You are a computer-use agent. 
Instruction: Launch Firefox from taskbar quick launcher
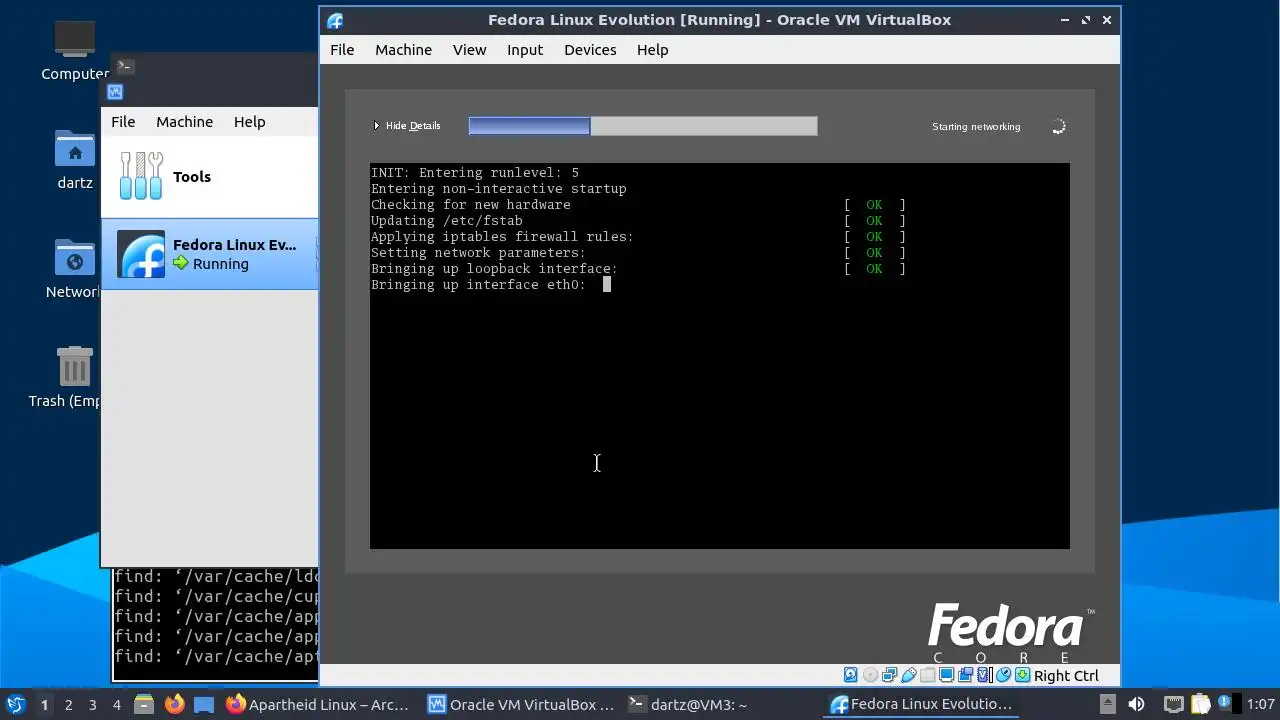click(174, 704)
